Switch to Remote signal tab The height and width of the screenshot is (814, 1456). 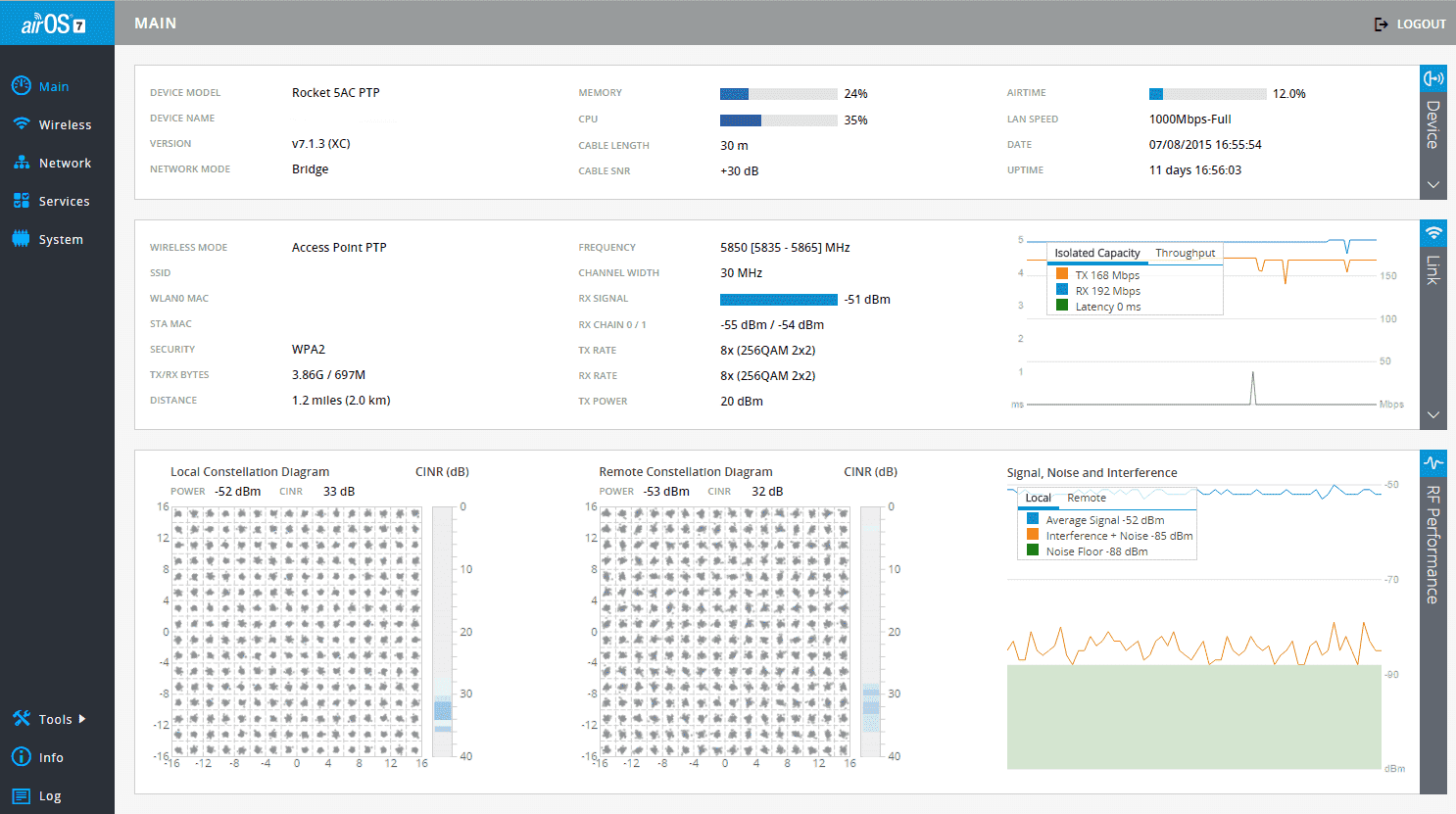tap(1086, 498)
